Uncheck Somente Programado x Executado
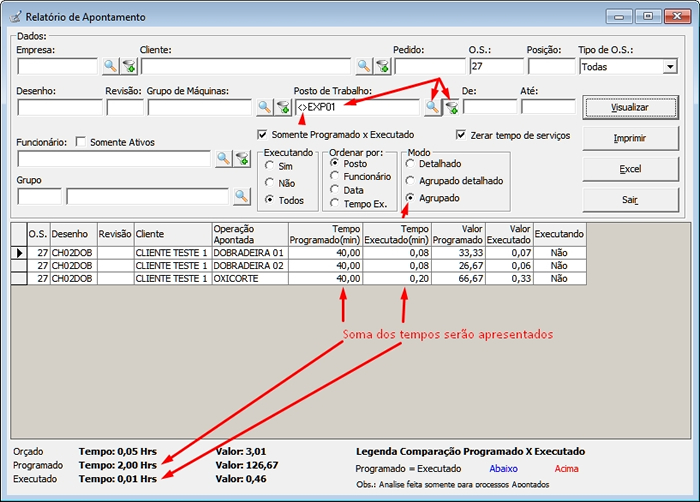The height and width of the screenshot is (502, 700). [x=262, y=134]
